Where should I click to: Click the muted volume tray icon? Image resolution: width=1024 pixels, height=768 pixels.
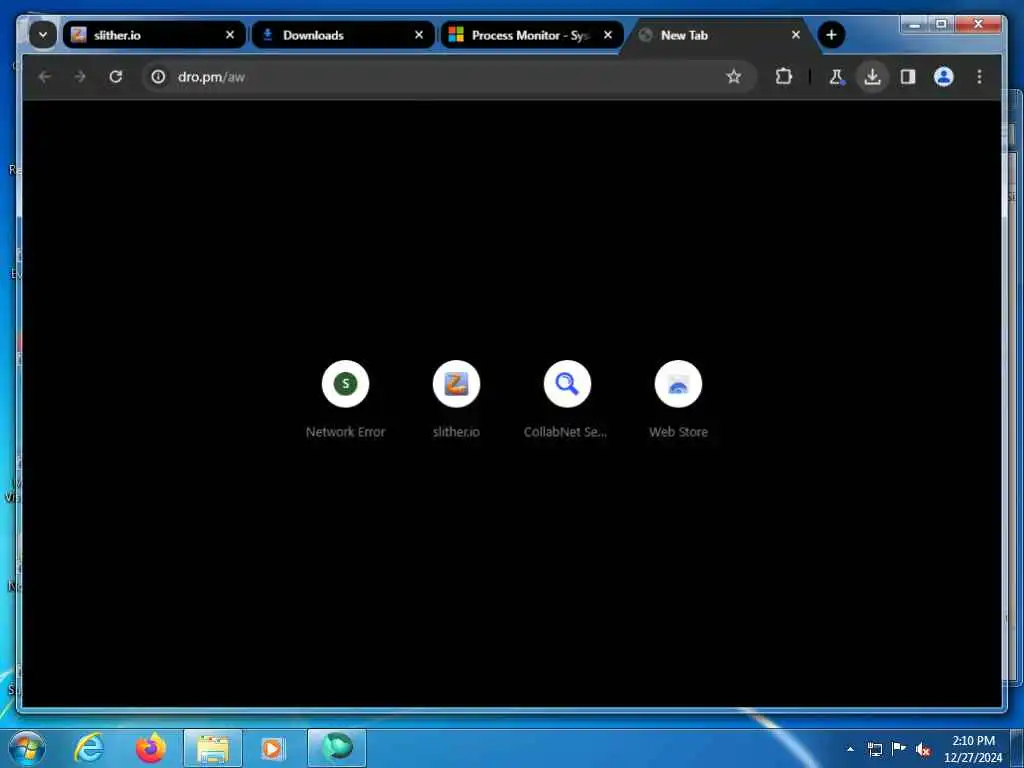(x=923, y=750)
